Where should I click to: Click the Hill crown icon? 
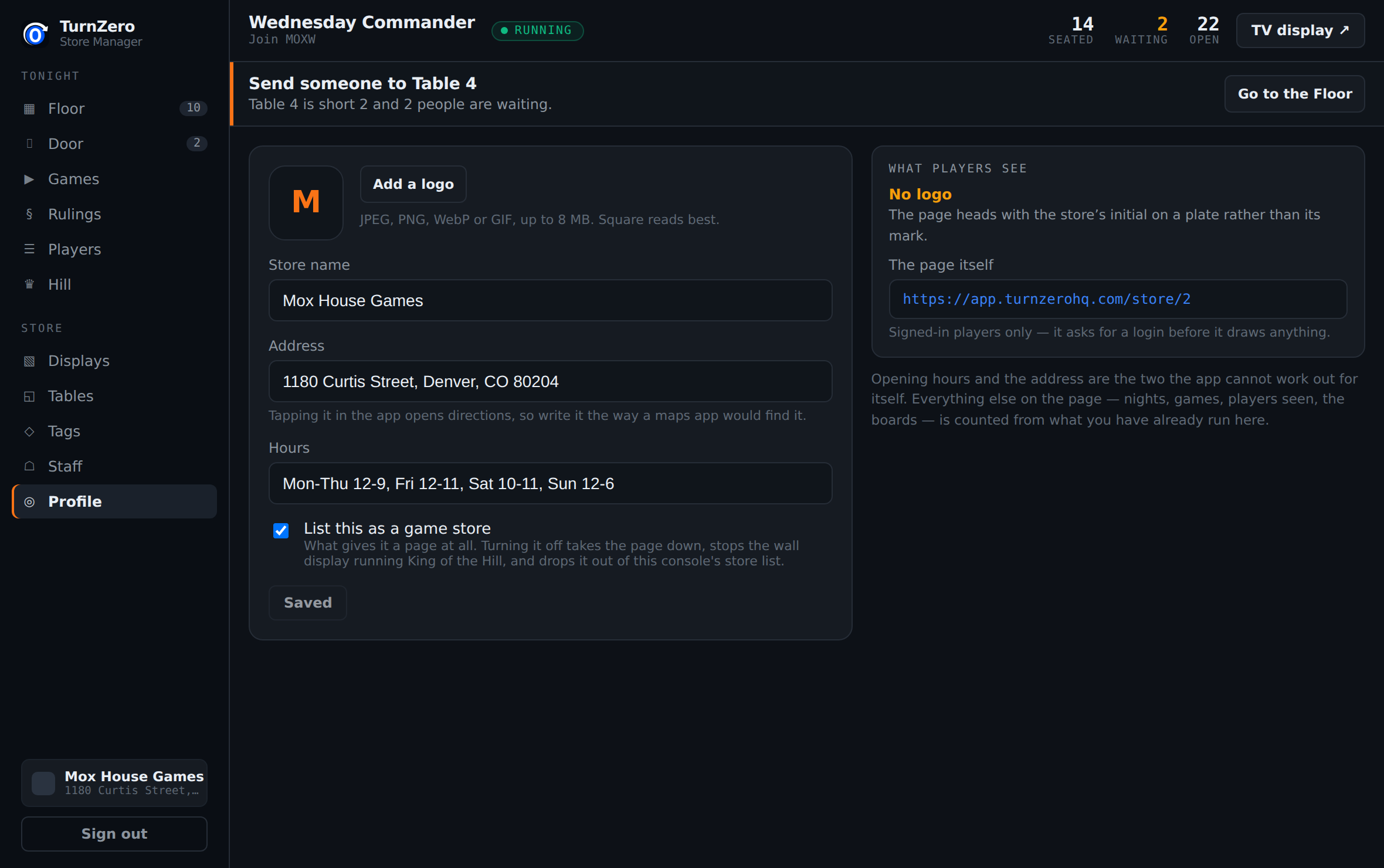pos(29,284)
